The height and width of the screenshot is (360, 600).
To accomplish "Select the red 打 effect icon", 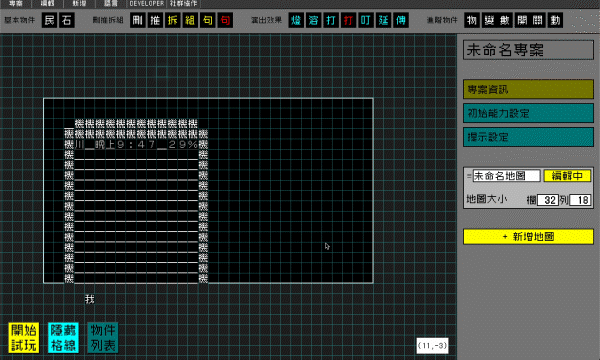I will [x=348, y=20].
